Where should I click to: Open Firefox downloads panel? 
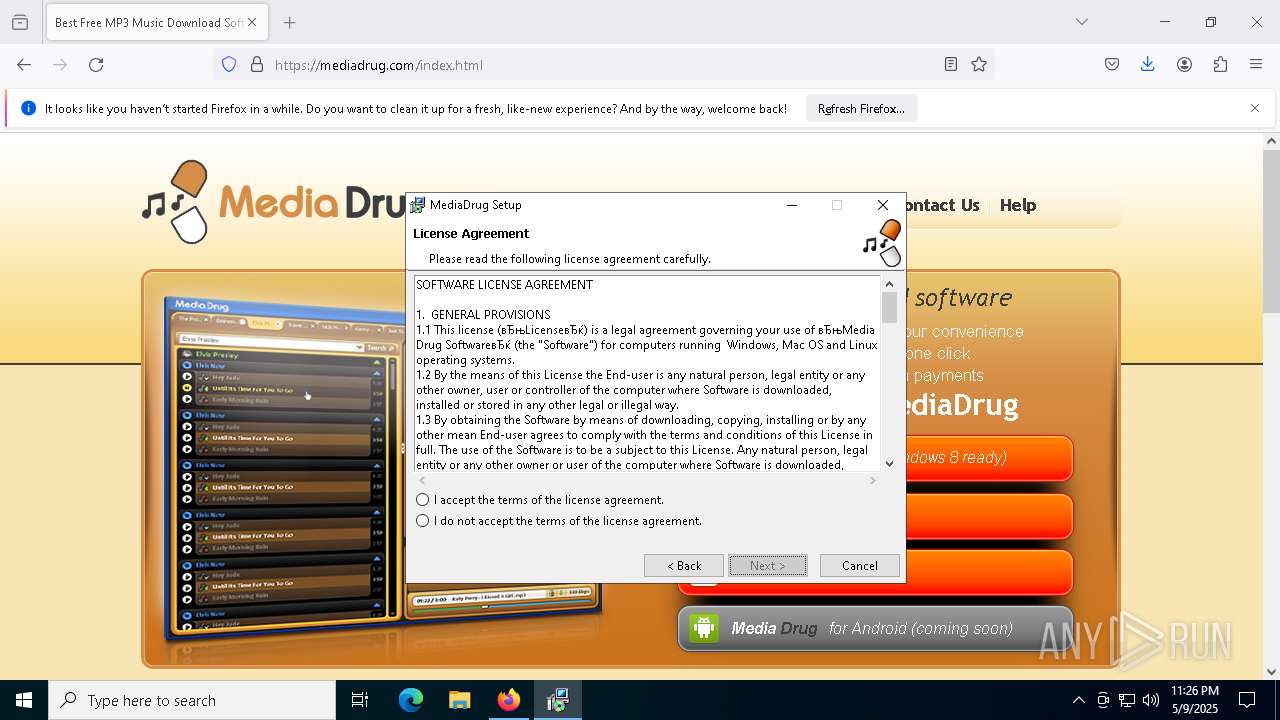(x=1148, y=65)
